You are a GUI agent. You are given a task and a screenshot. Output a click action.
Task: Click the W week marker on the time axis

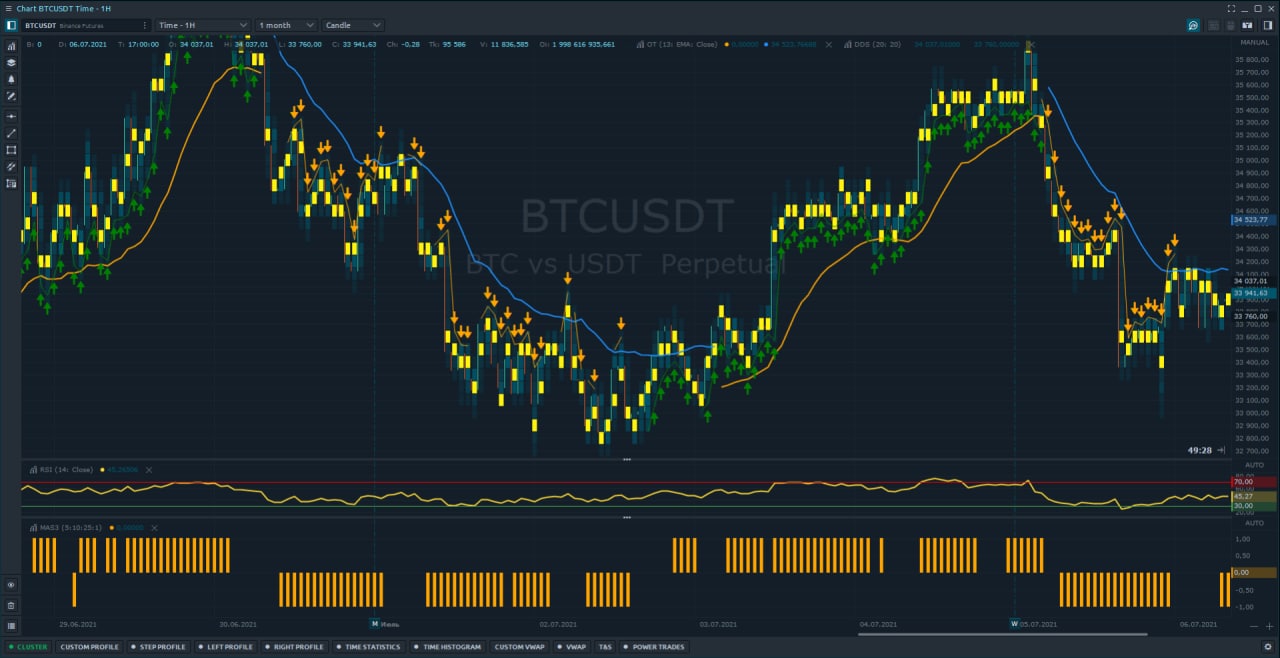[x=1014, y=623]
